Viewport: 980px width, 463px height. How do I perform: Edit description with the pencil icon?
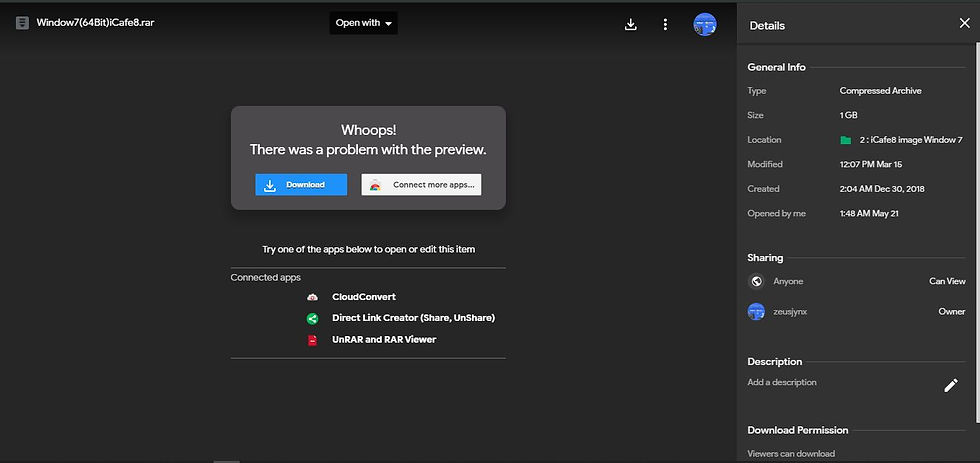pos(951,386)
